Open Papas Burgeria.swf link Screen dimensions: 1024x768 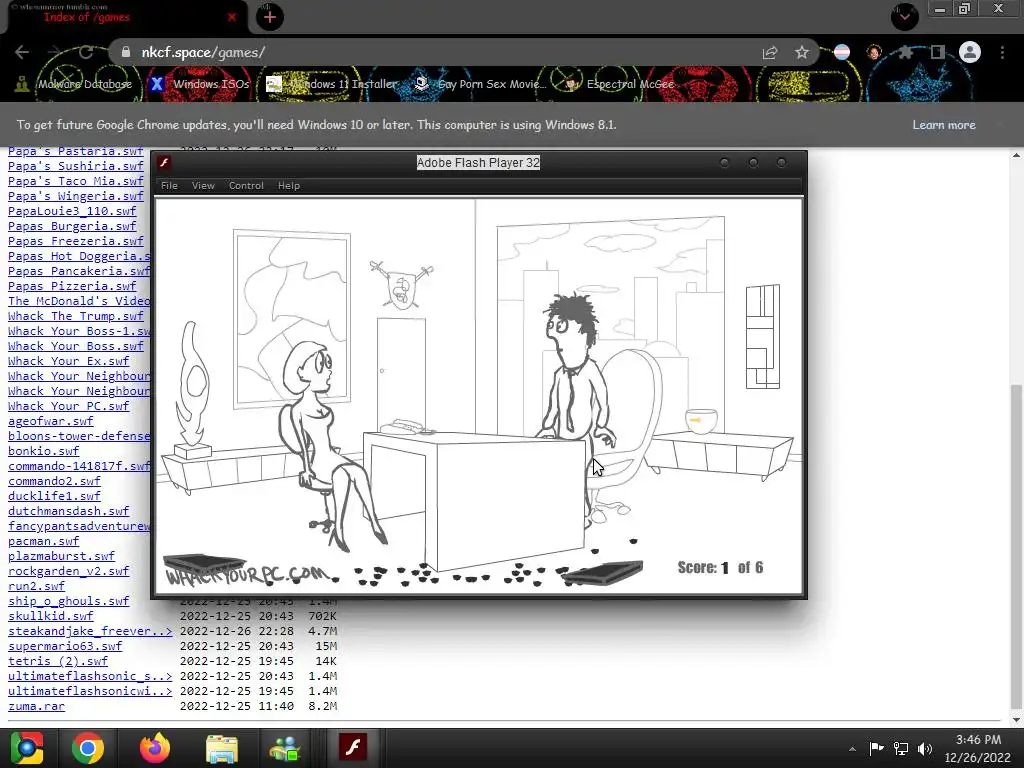(72, 226)
